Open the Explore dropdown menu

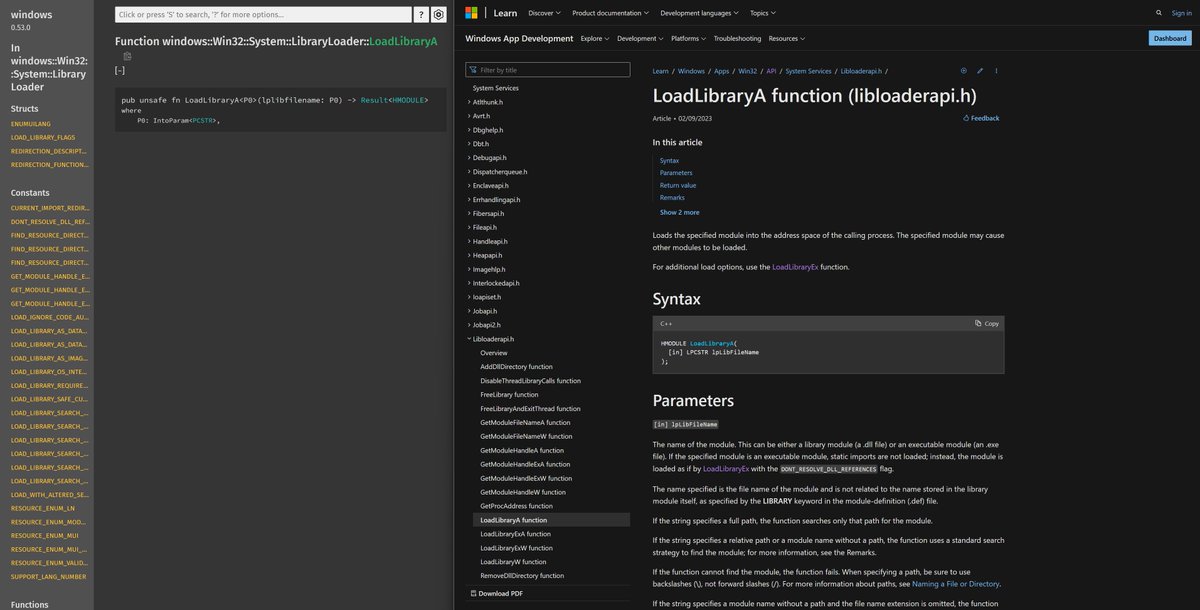(x=594, y=38)
